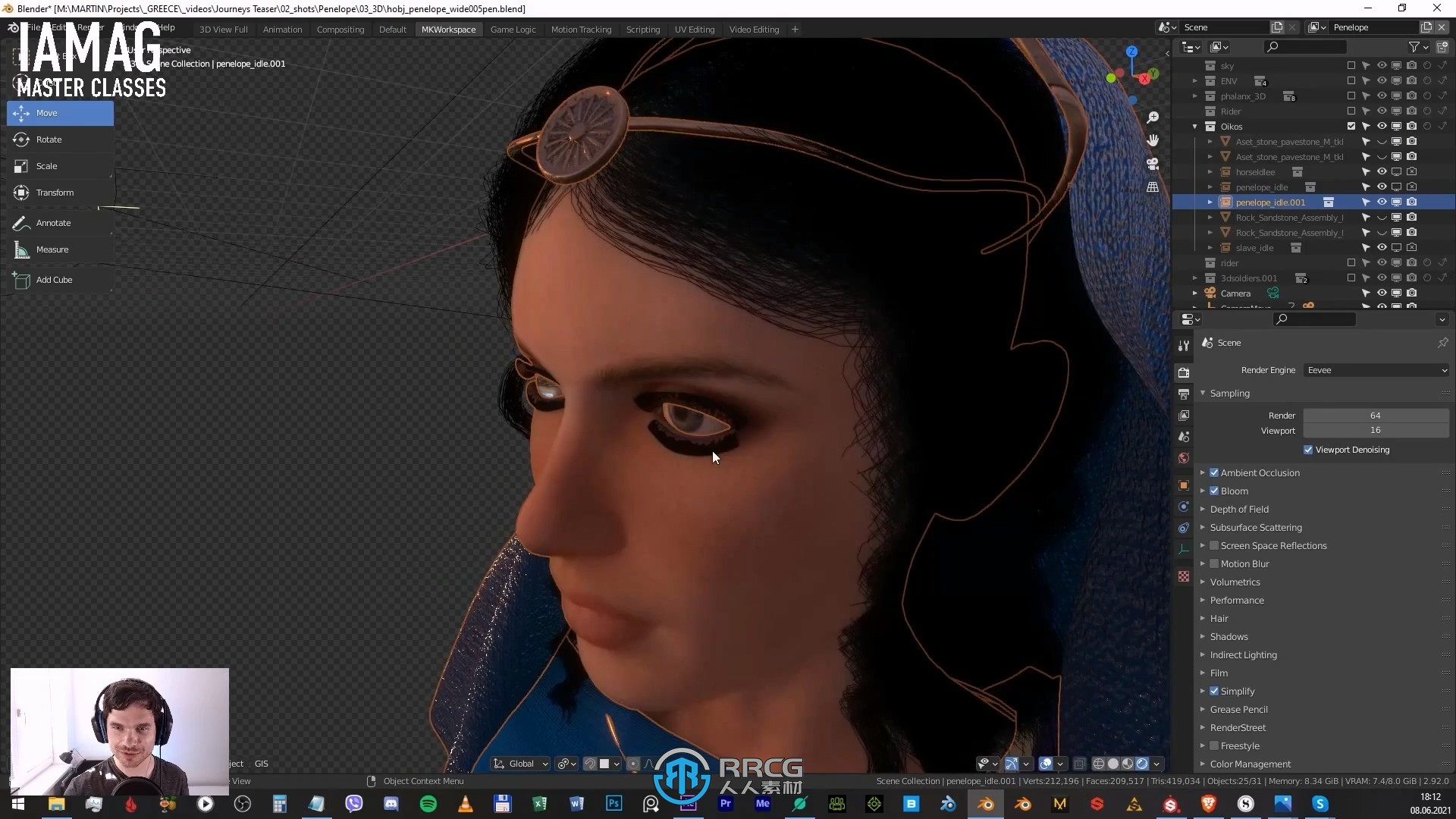Open the Render properties tab
This screenshot has height=819, width=1456.
[1184, 372]
